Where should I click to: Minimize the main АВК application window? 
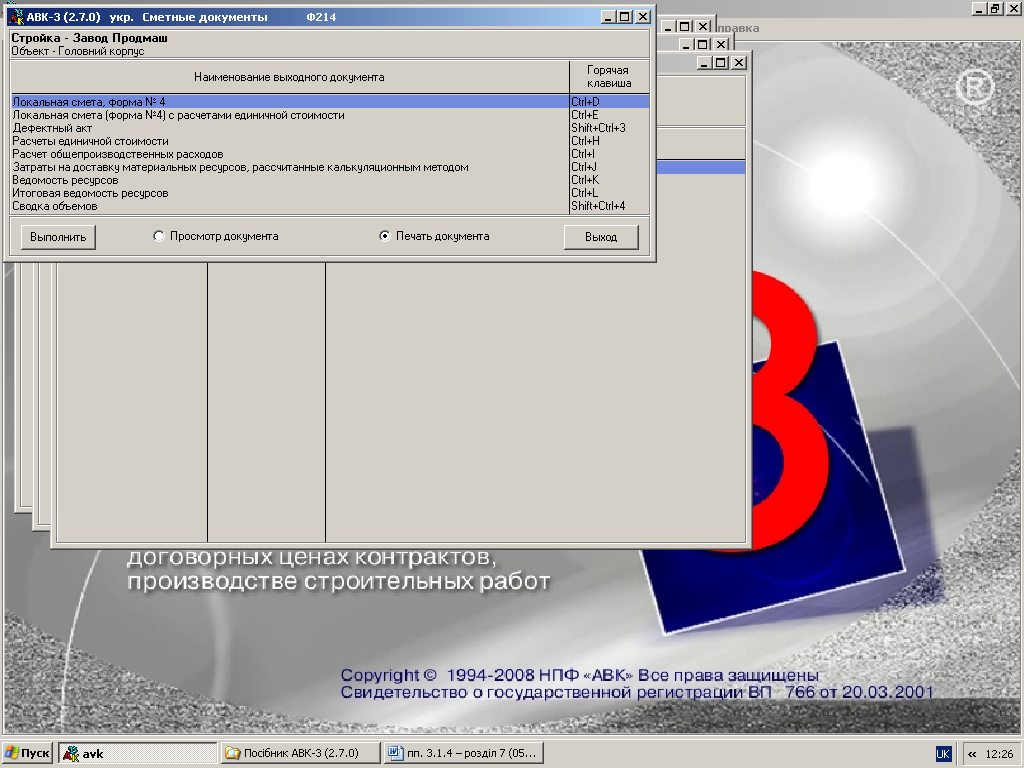(979, 8)
